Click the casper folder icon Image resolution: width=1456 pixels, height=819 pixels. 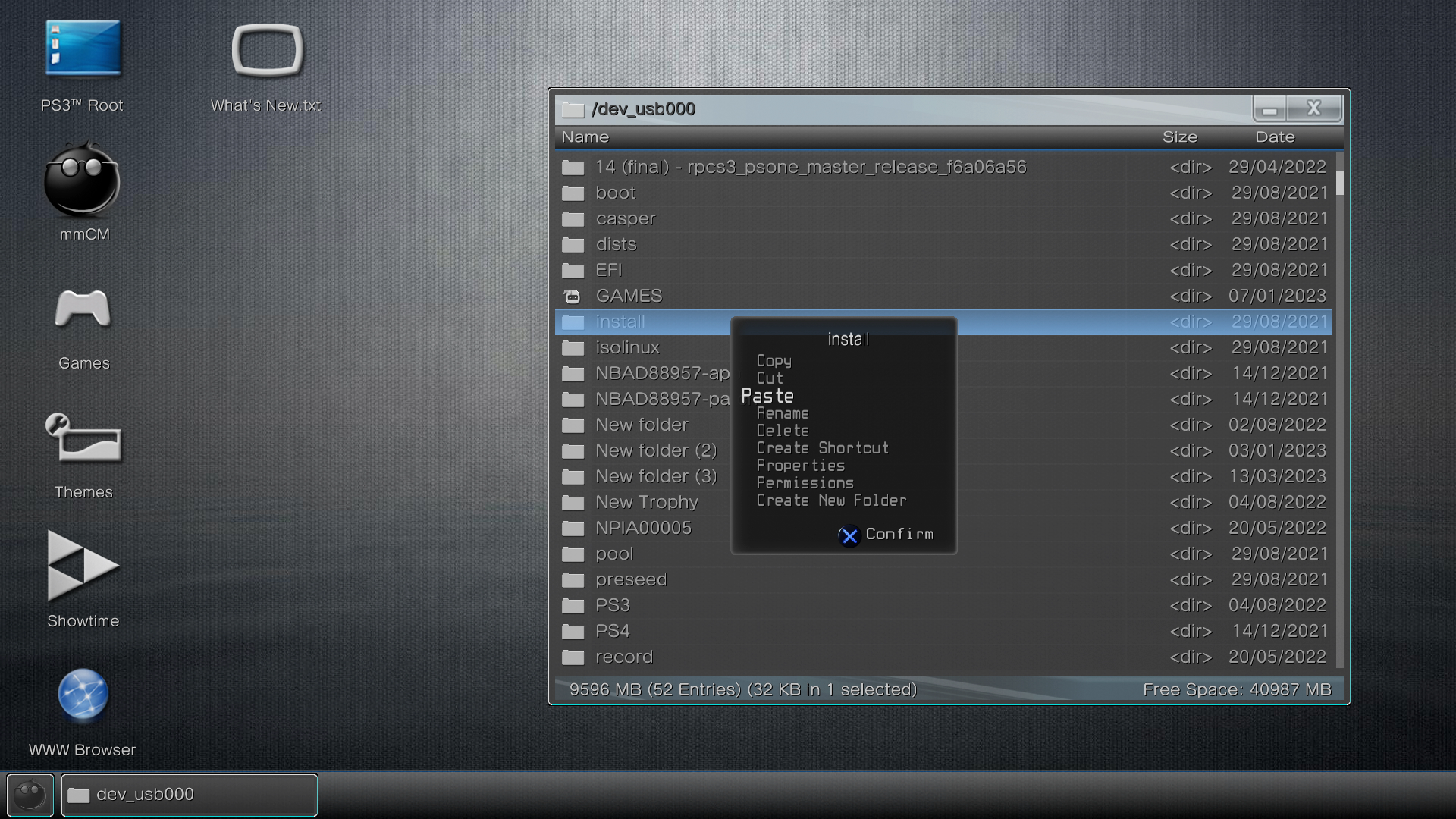[573, 218]
